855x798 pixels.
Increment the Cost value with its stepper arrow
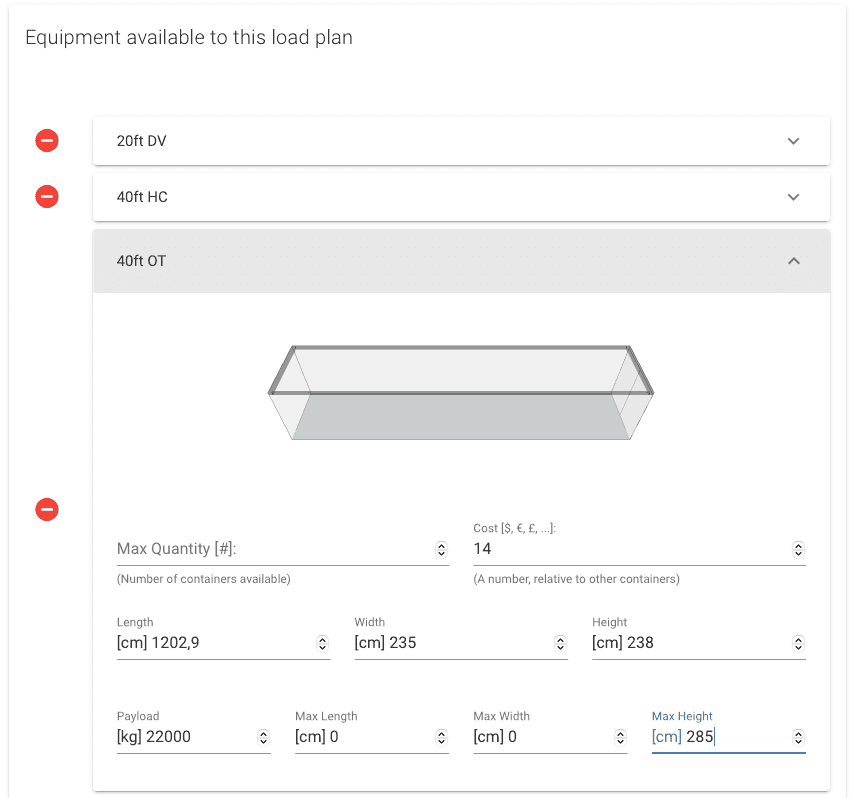[798, 544]
